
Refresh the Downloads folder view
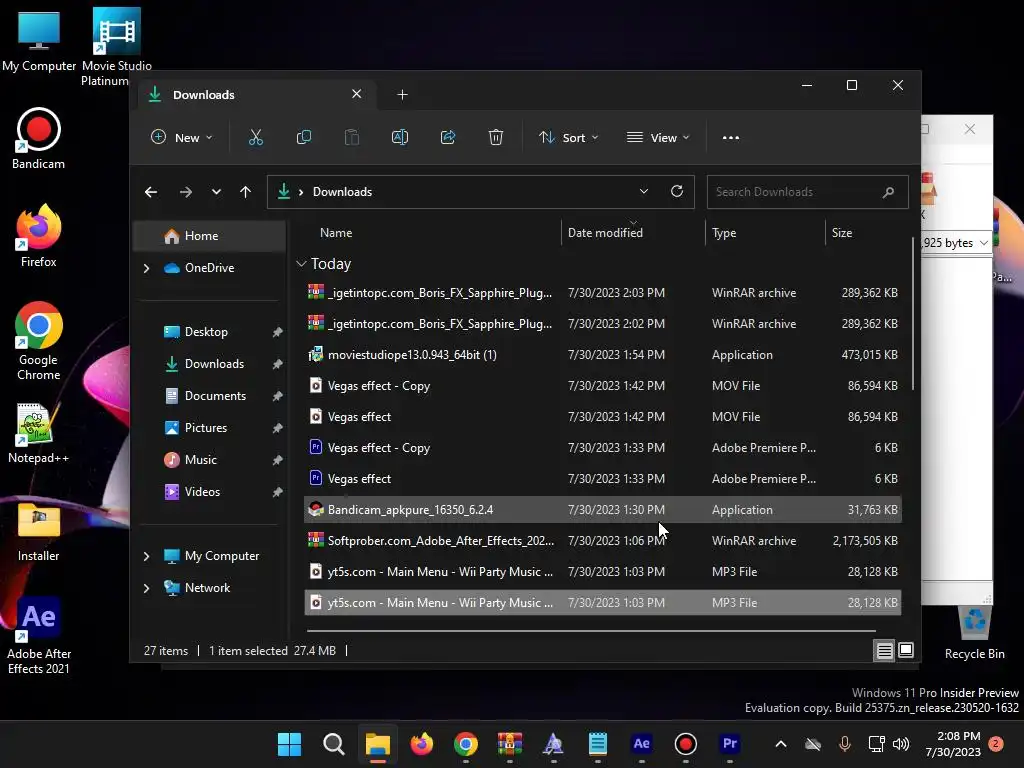click(x=677, y=191)
